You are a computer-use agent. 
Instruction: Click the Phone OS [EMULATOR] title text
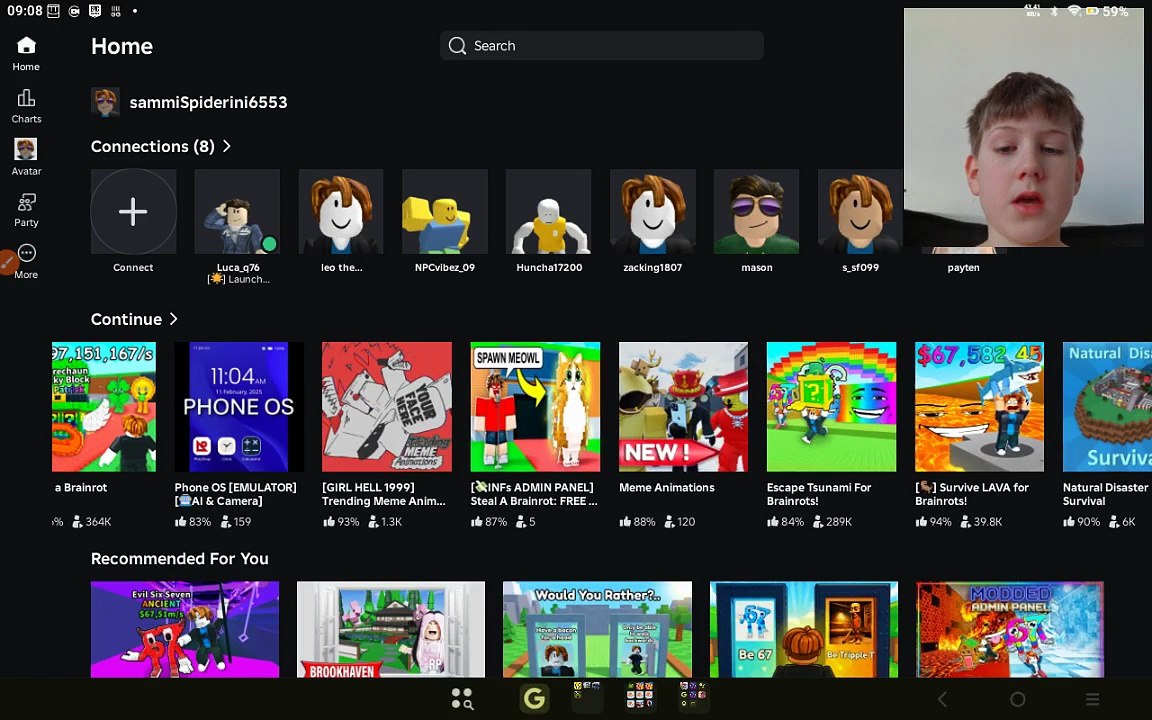(235, 494)
